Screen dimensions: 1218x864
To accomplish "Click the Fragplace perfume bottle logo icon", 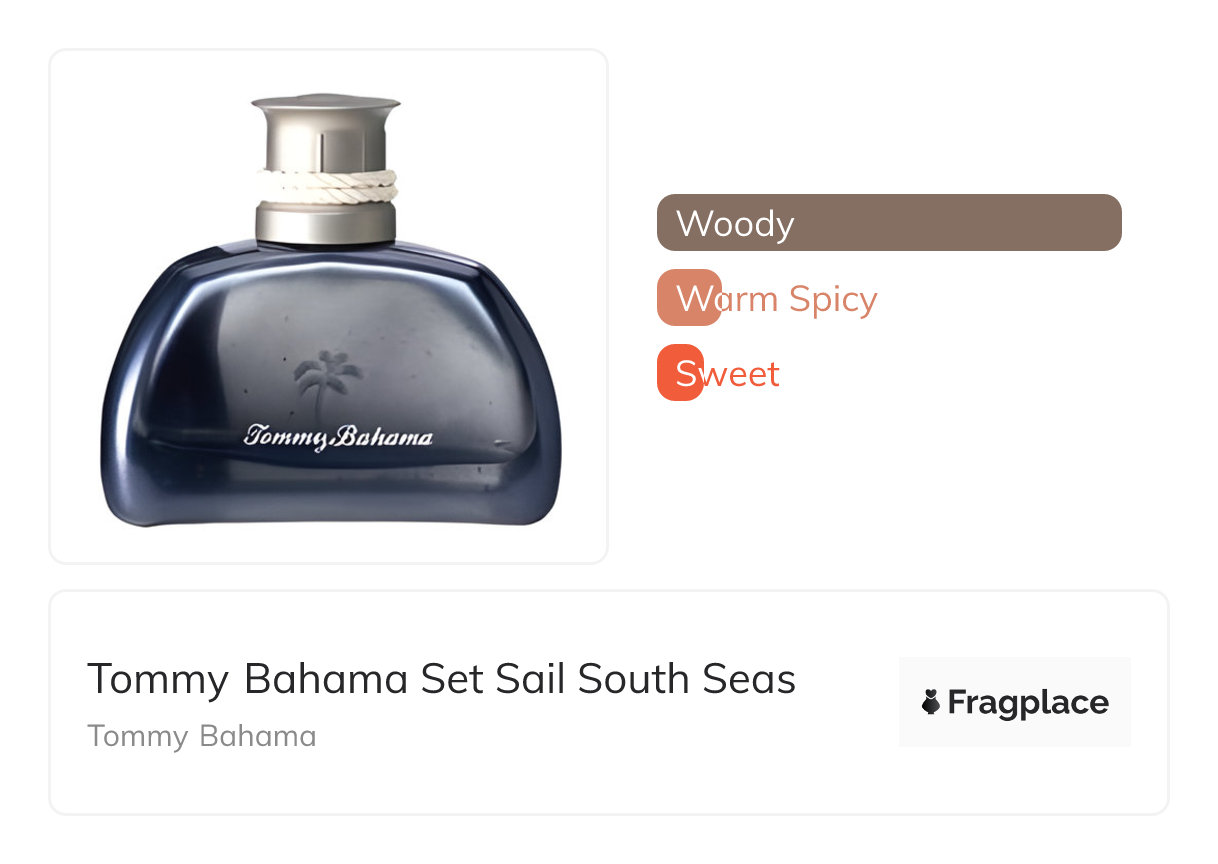I will coord(931,703).
